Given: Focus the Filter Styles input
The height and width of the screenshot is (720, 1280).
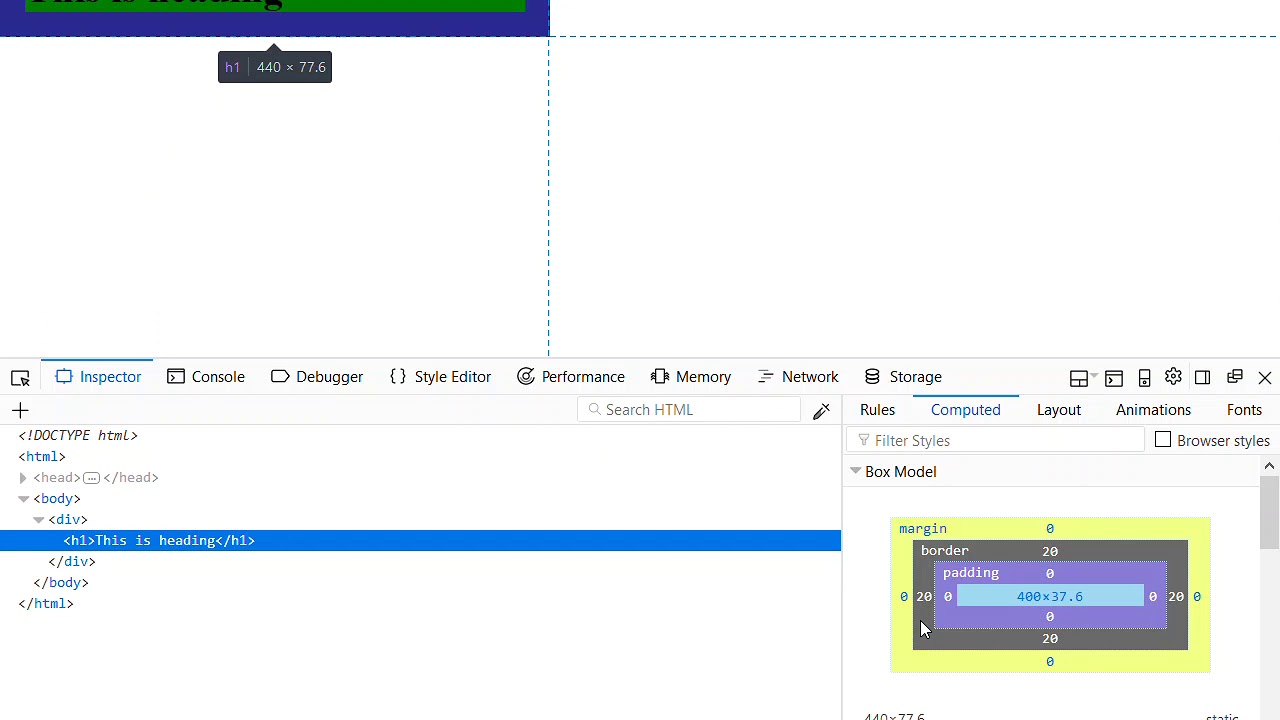Looking at the screenshot, I should coord(997,441).
